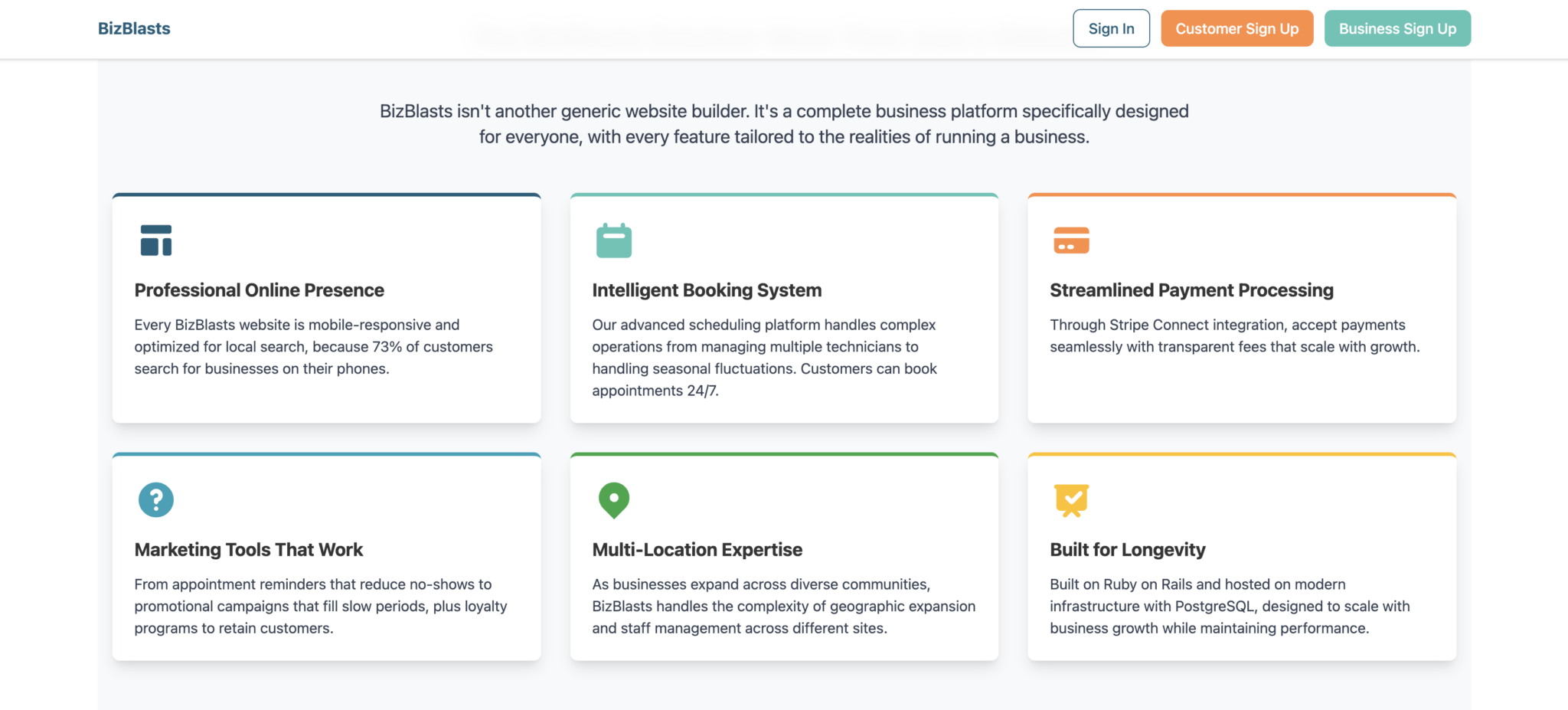This screenshot has height=710, width=1568.
Task: Click the website layout icon
Action: point(156,240)
